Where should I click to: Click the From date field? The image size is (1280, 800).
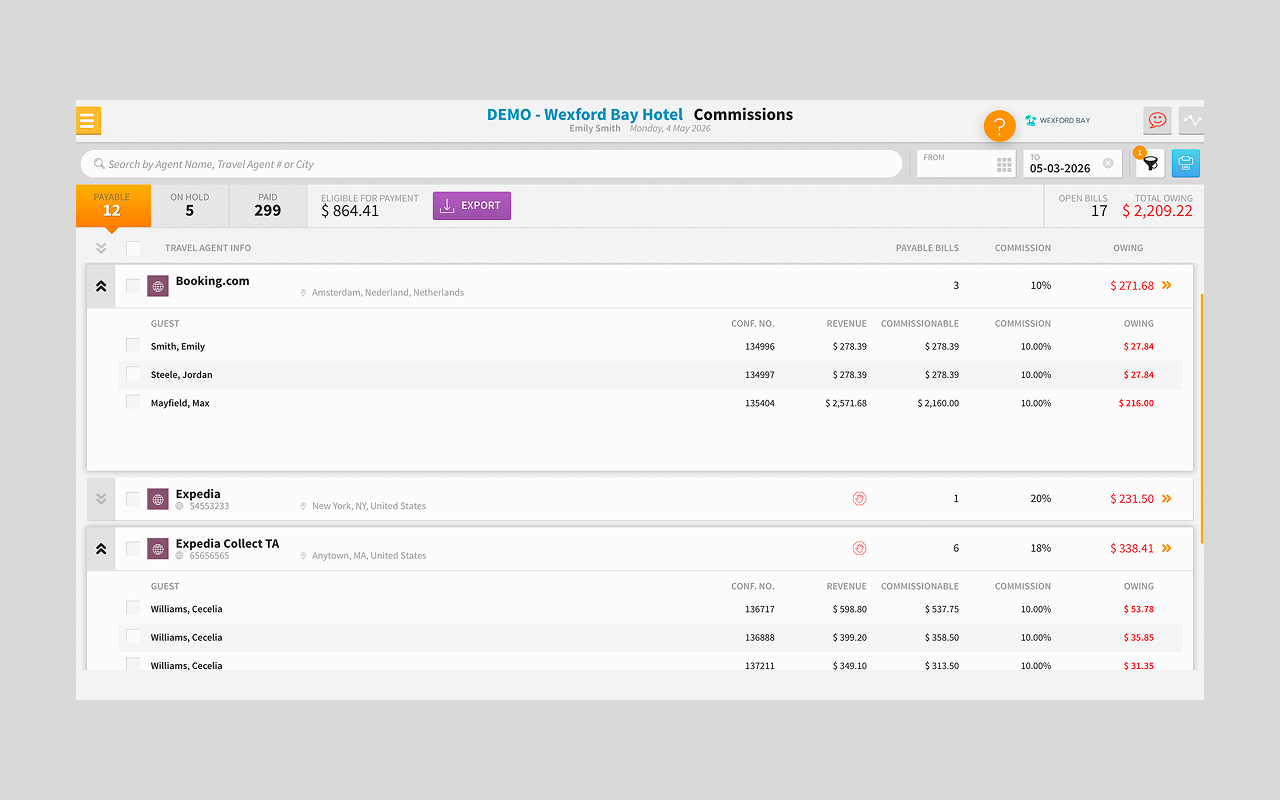click(966, 164)
